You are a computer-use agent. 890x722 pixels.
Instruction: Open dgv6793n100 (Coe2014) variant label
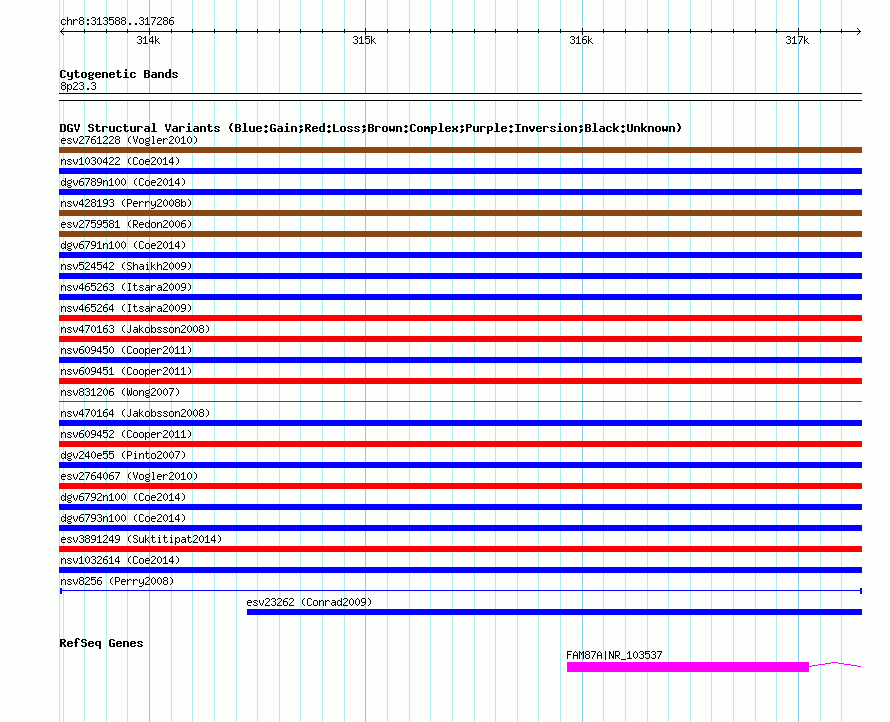coord(123,518)
